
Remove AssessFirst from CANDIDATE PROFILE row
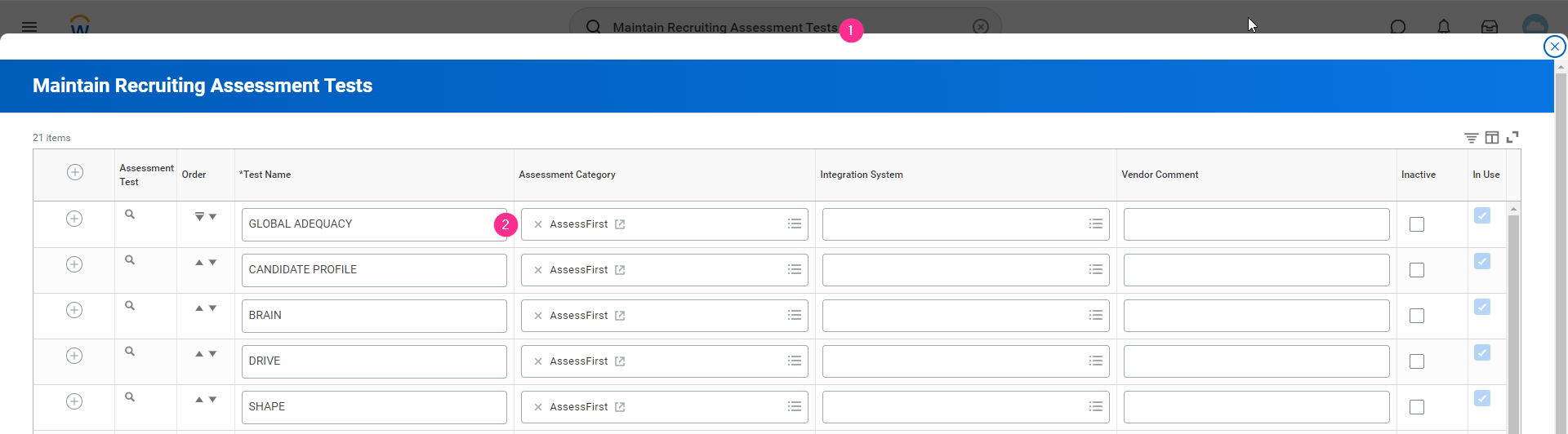pyautogui.click(x=538, y=270)
